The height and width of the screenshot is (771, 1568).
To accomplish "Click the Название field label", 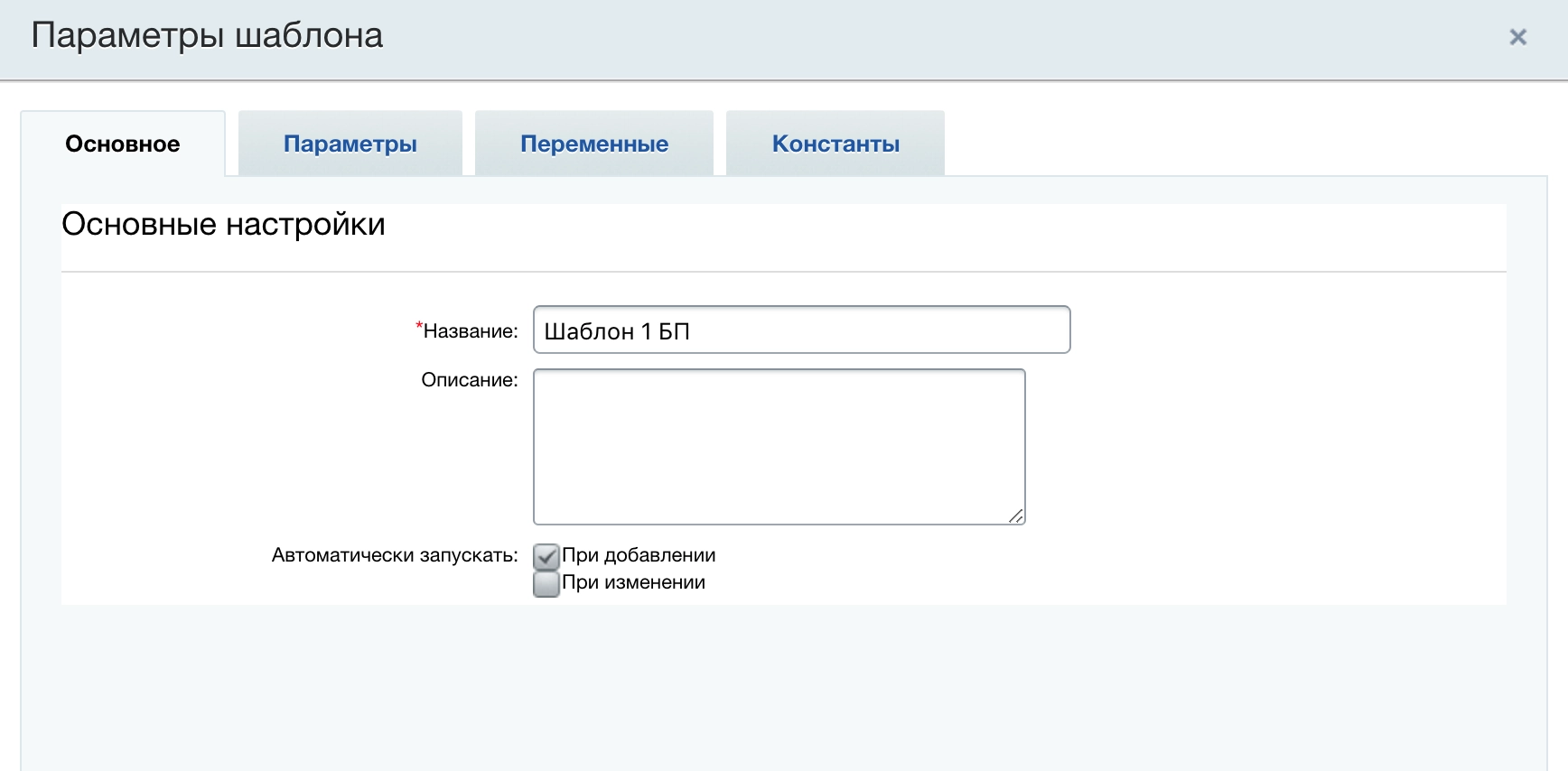I will click(471, 331).
